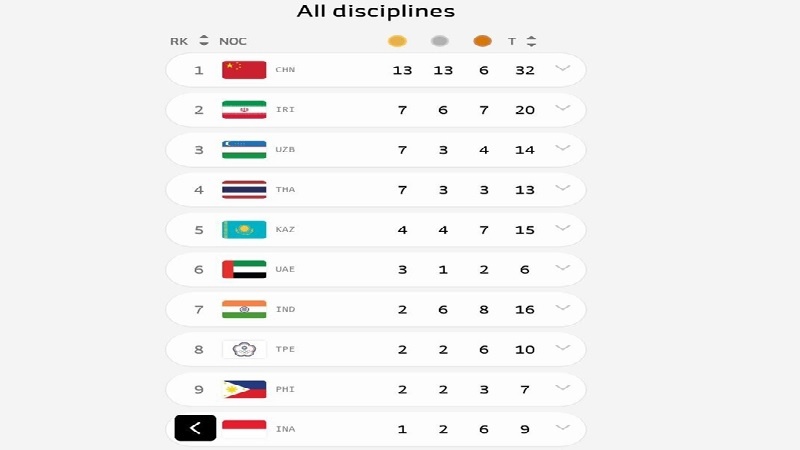The height and width of the screenshot is (450, 800).
Task: Click the Iran flag icon
Action: (244, 110)
